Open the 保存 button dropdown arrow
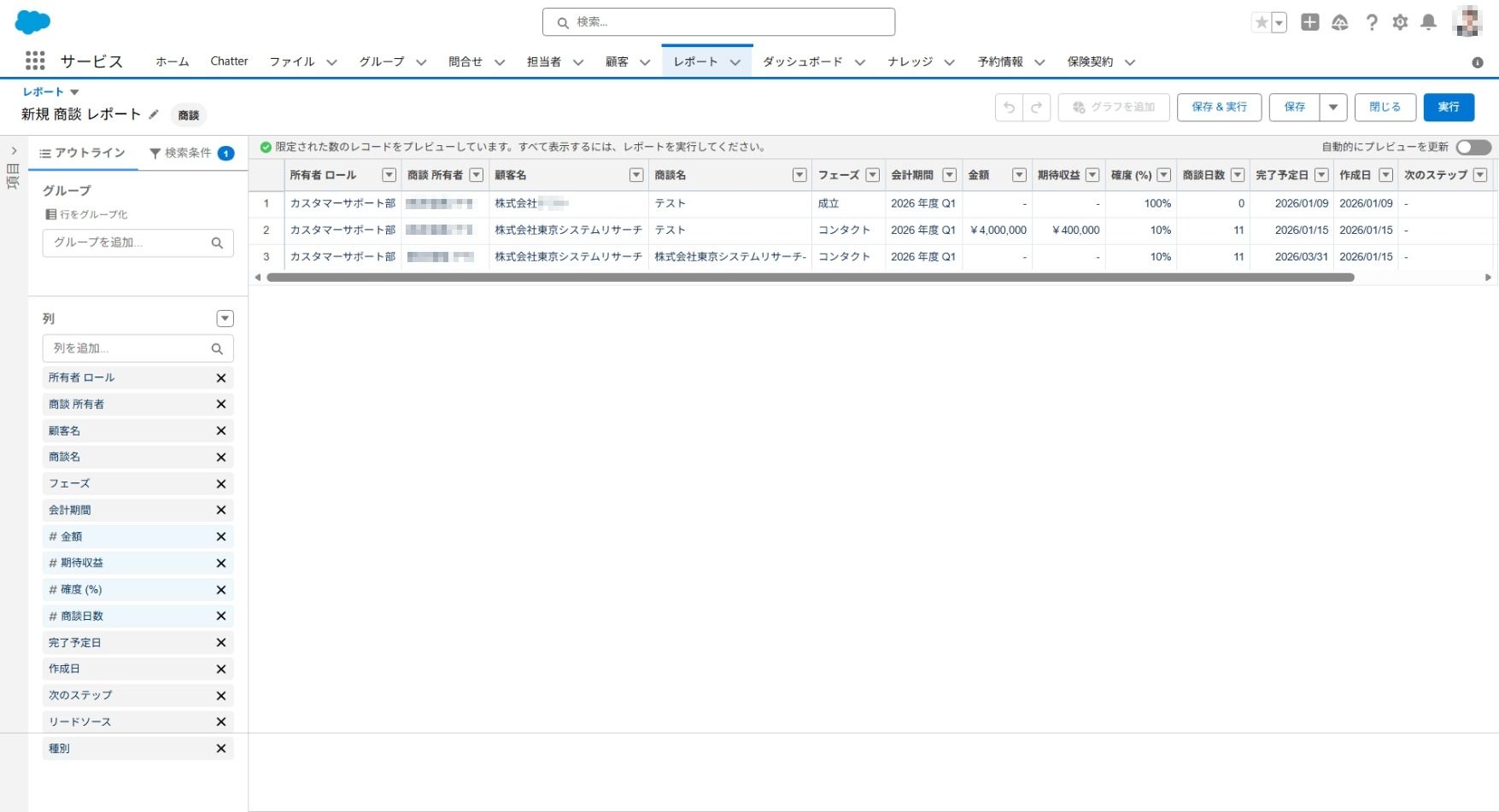Screen dimensions: 1499x812 [x=1332, y=108]
